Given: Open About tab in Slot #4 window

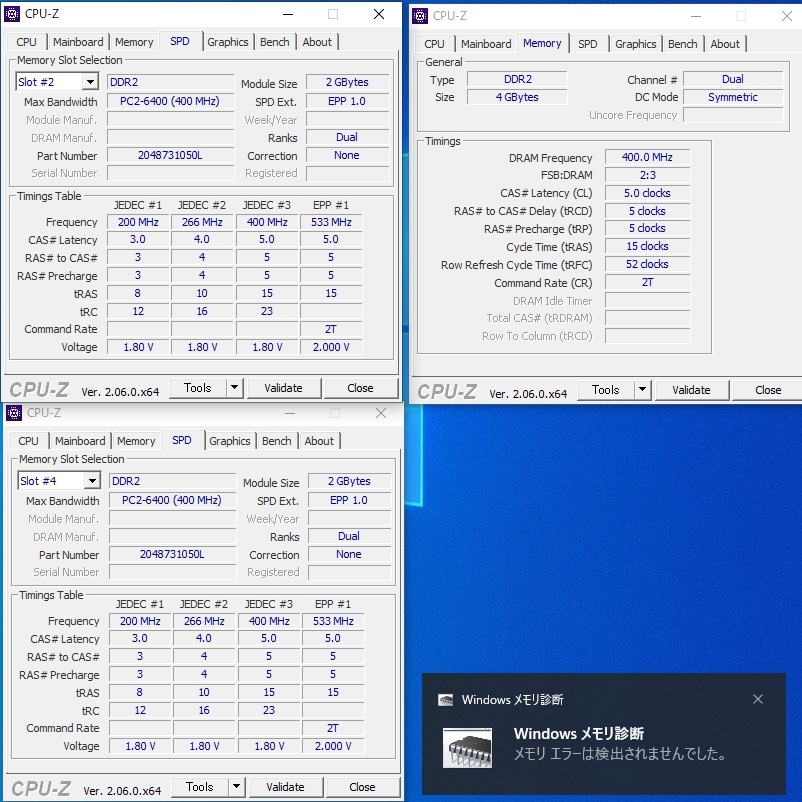Looking at the screenshot, I should pos(319,441).
